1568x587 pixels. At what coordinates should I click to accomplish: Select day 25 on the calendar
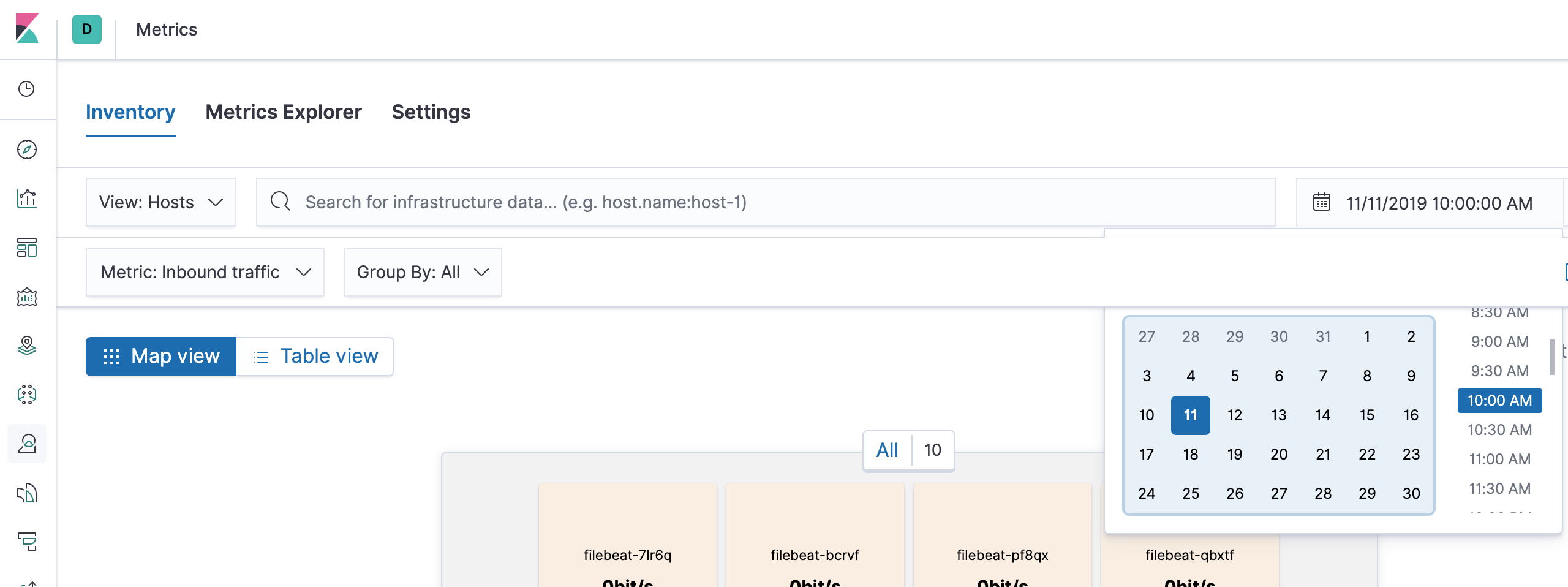pyautogui.click(x=1191, y=493)
